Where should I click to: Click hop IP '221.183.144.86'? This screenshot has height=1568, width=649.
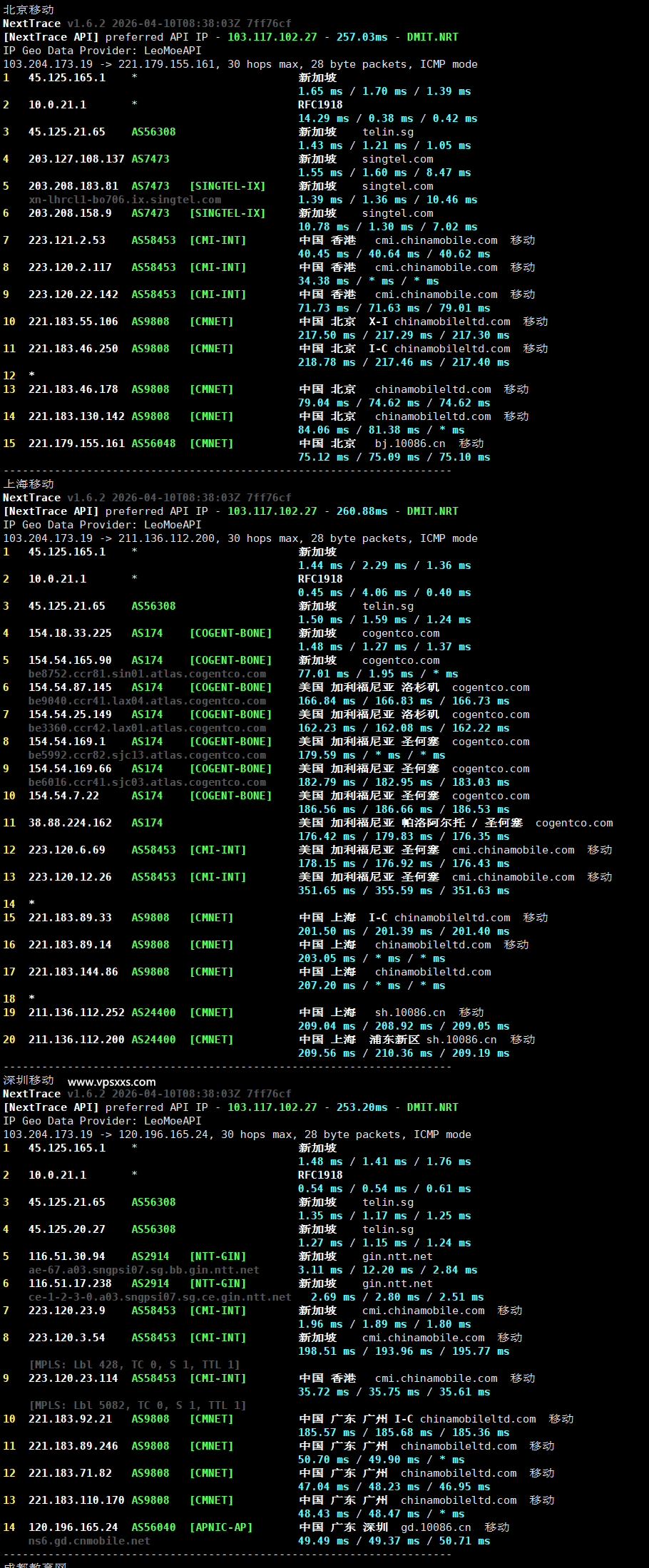click(x=73, y=972)
